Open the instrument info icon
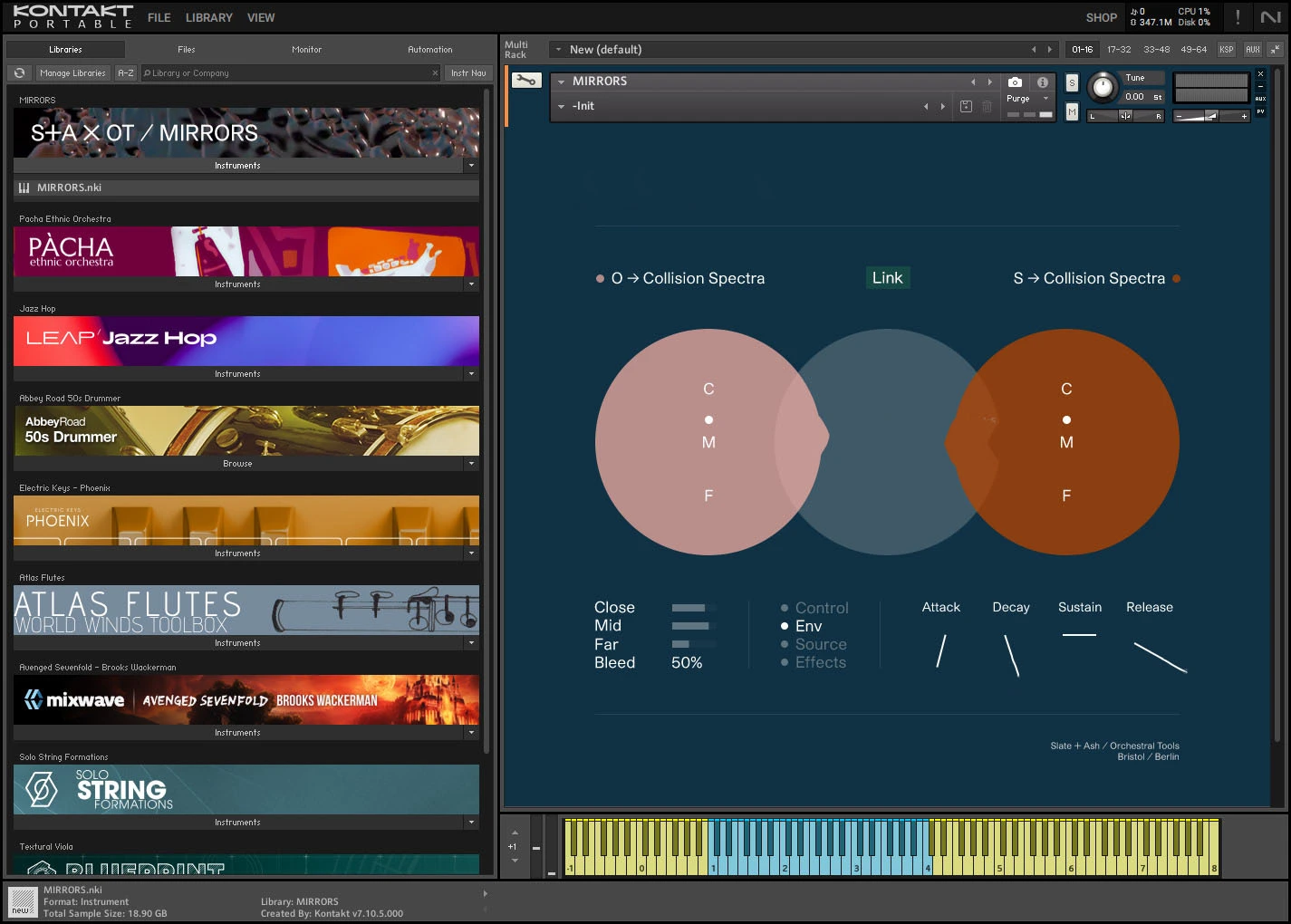This screenshot has width=1291, height=924. click(x=1042, y=82)
